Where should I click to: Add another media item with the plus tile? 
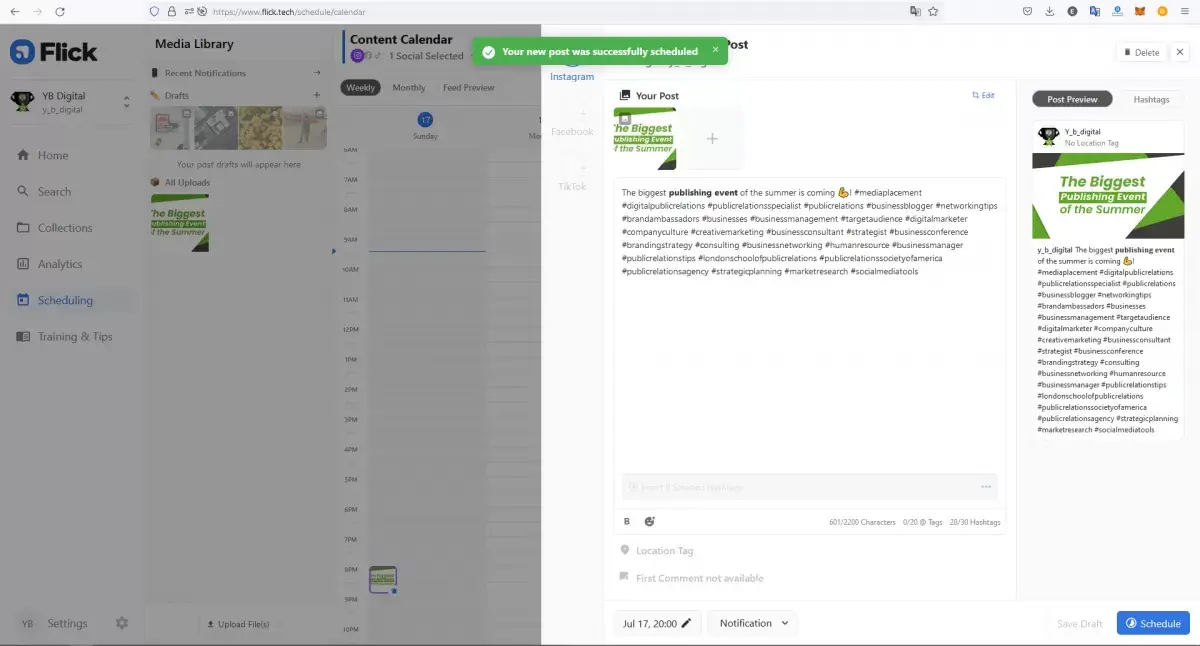(713, 138)
